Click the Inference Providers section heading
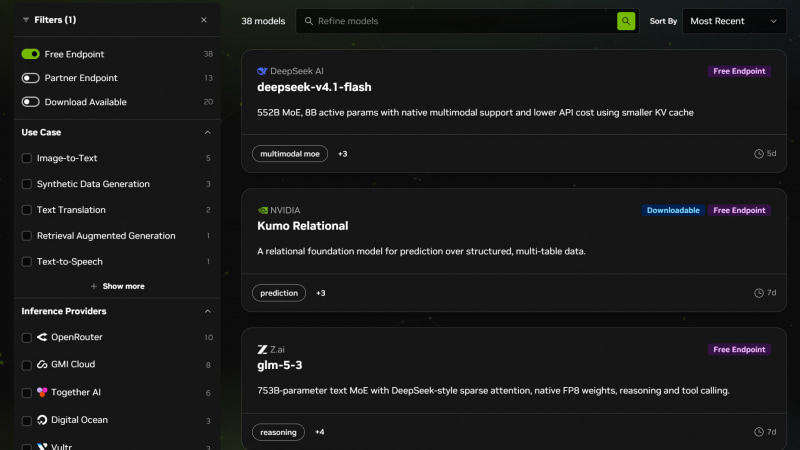The image size is (800, 450). click(x=64, y=311)
